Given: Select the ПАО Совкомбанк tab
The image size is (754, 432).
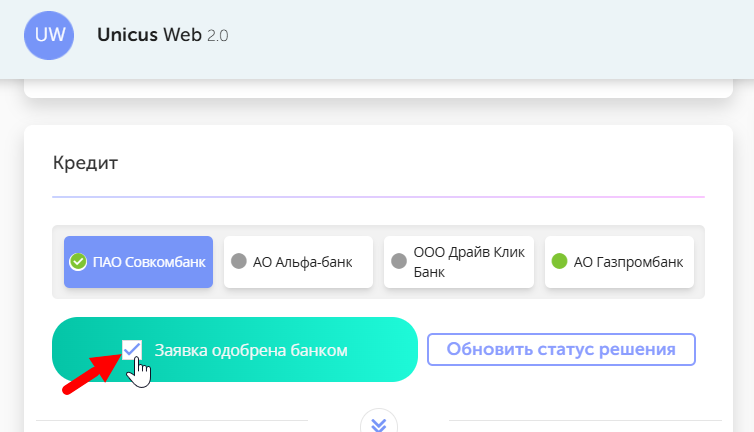Looking at the screenshot, I should 138,262.
